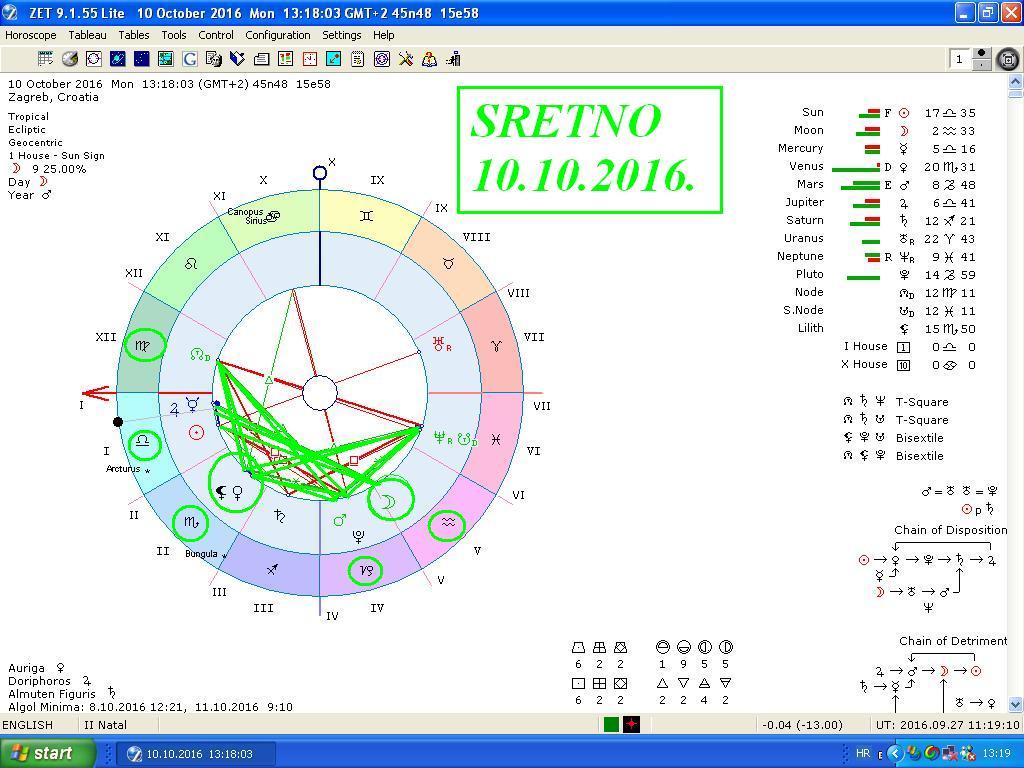Open the Horoscope menu

30,35
